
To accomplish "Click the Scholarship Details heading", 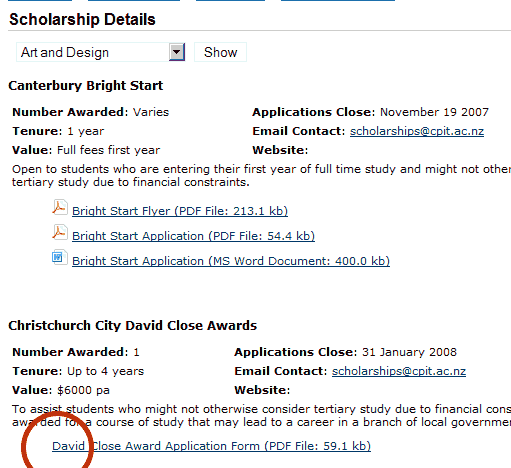I will [x=82, y=19].
